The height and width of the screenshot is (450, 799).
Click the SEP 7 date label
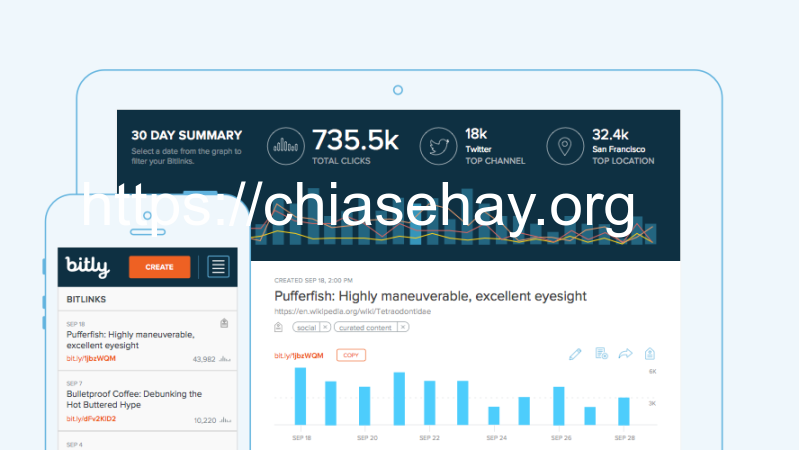click(x=74, y=383)
